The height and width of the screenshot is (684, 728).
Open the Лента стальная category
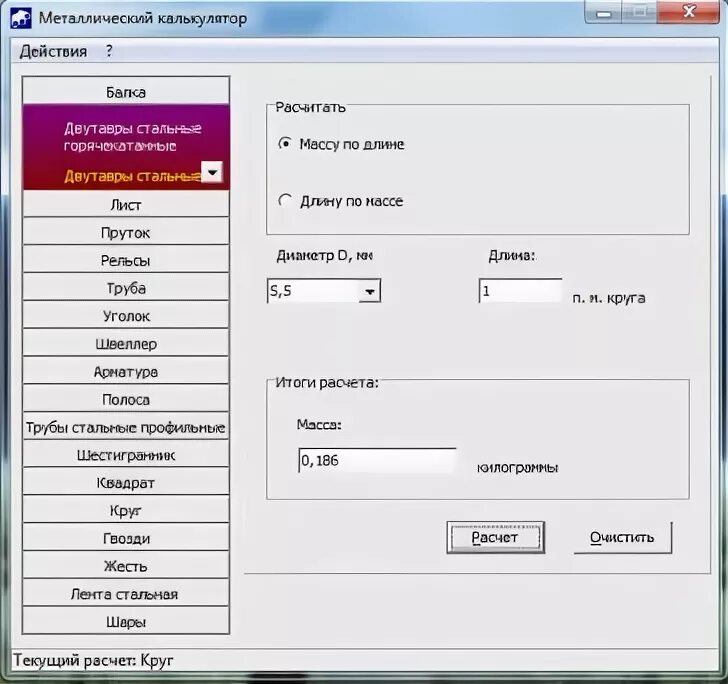click(126, 594)
